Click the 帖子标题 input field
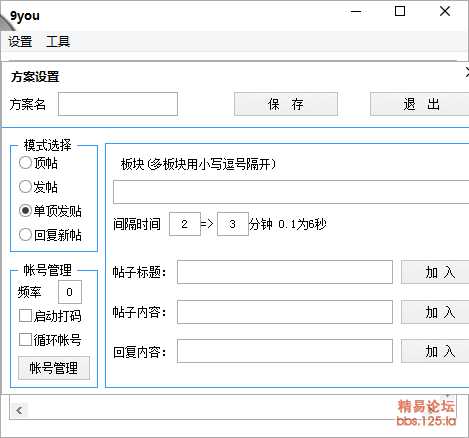 [x=285, y=272]
